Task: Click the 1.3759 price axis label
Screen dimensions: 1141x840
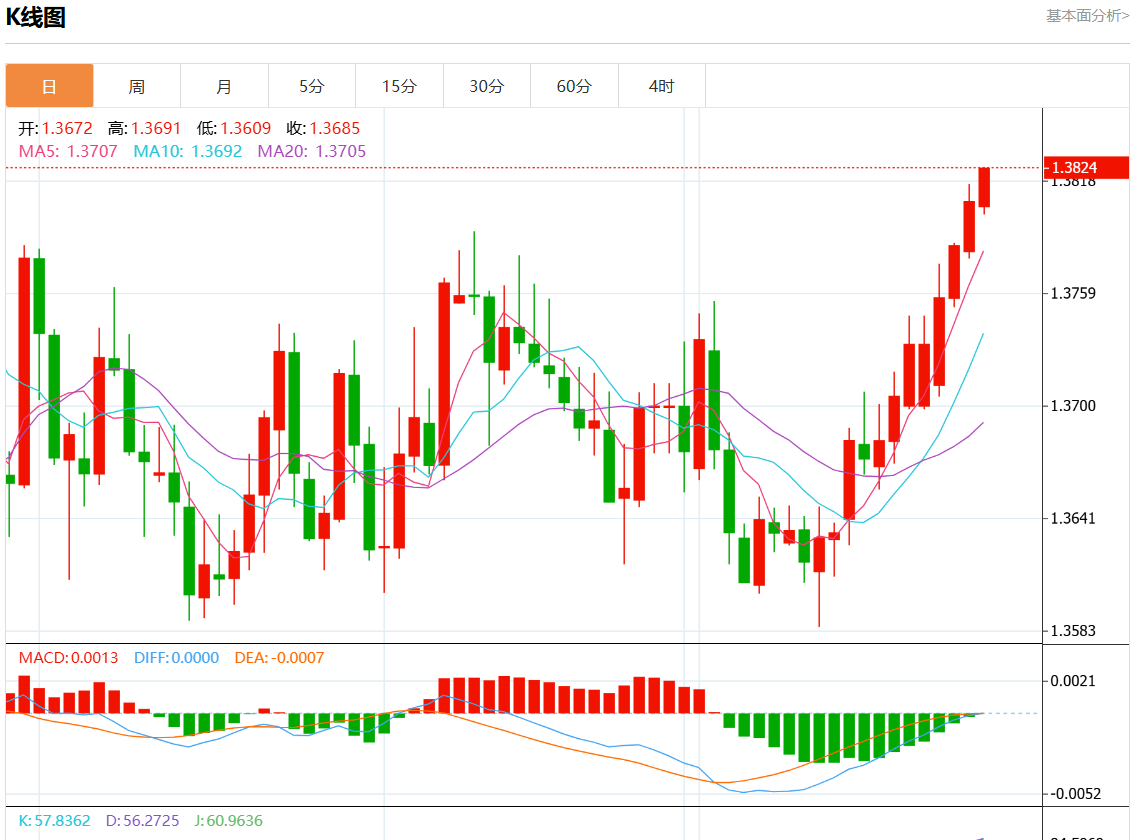Action: click(1073, 293)
